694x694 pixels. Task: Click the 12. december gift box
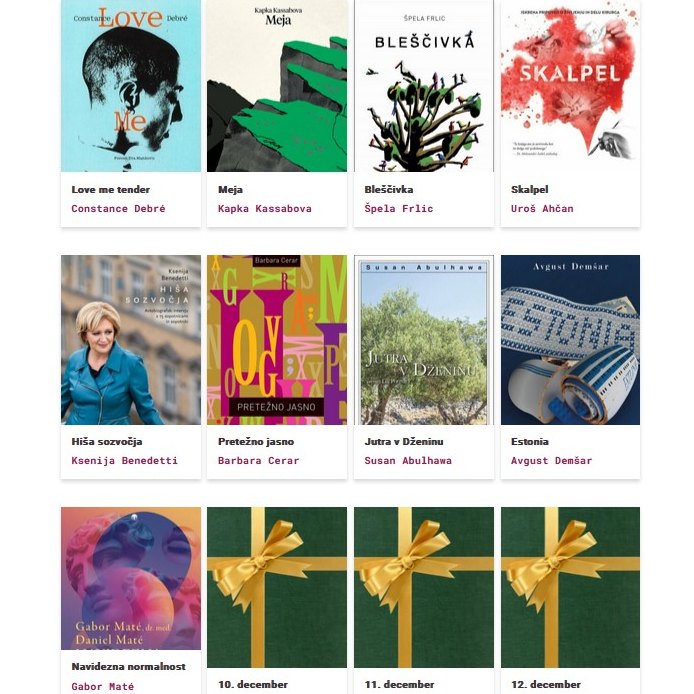point(570,587)
